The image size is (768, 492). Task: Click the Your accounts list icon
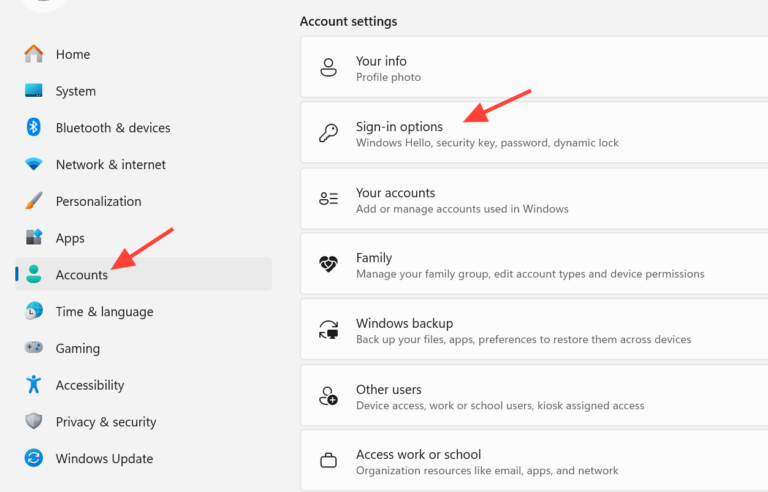point(329,198)
